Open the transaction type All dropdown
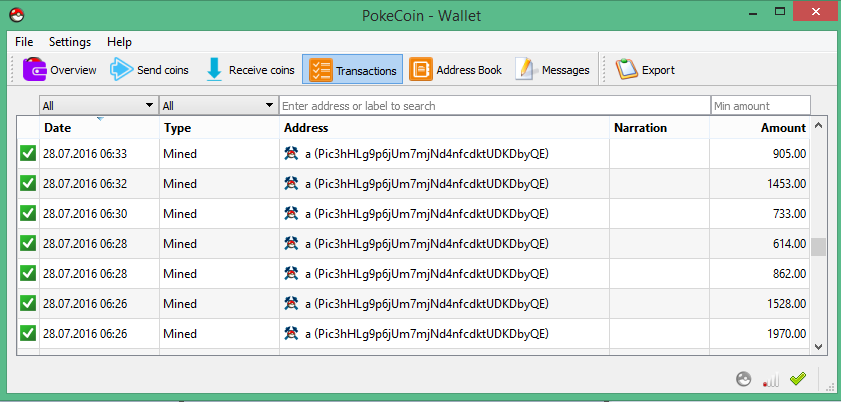841x402 pixels. point(218,106)
